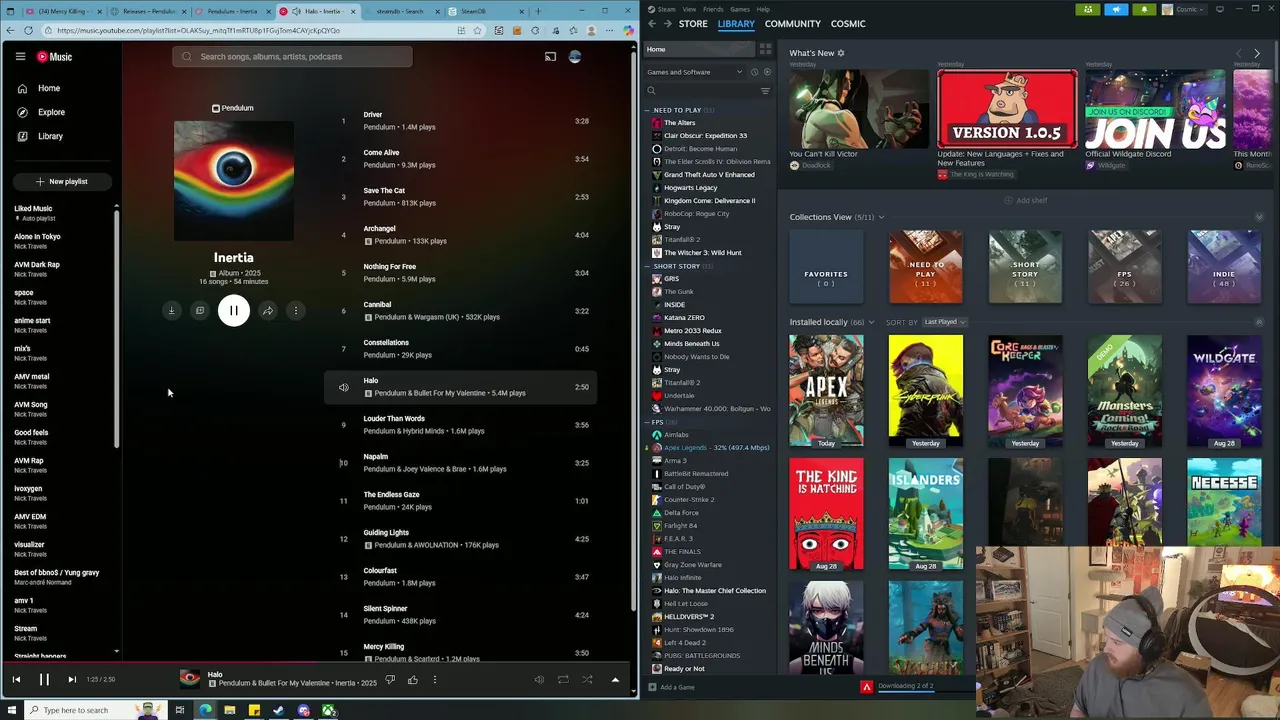
Task: Open Steam notifications bell
Action: point(1144,9)
